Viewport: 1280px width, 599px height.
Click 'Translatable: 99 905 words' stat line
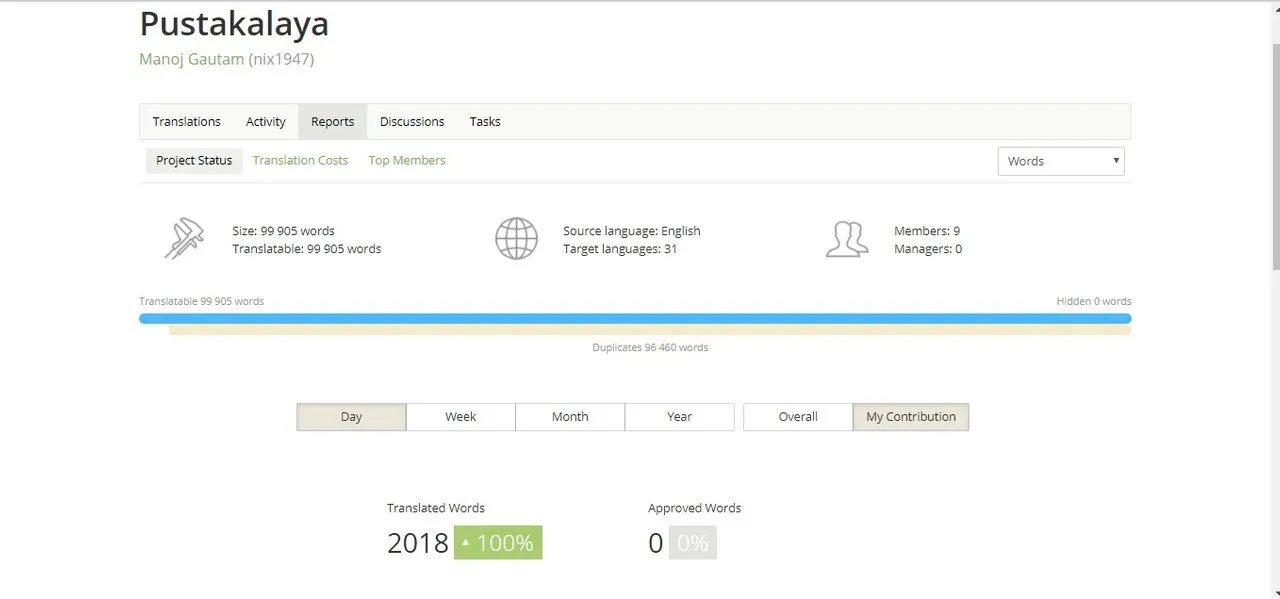click(307, 249)
